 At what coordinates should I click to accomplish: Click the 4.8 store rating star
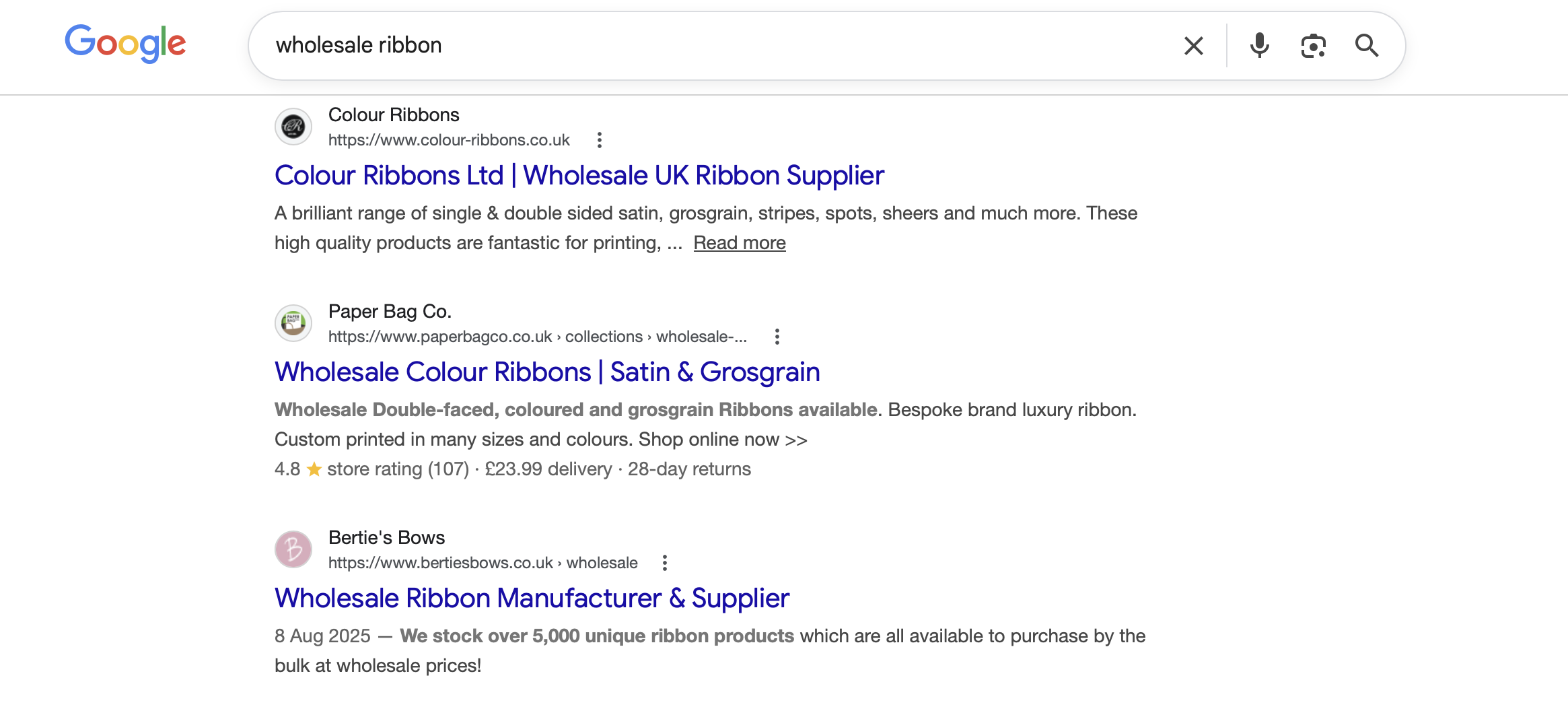click(x=314, y=469)
